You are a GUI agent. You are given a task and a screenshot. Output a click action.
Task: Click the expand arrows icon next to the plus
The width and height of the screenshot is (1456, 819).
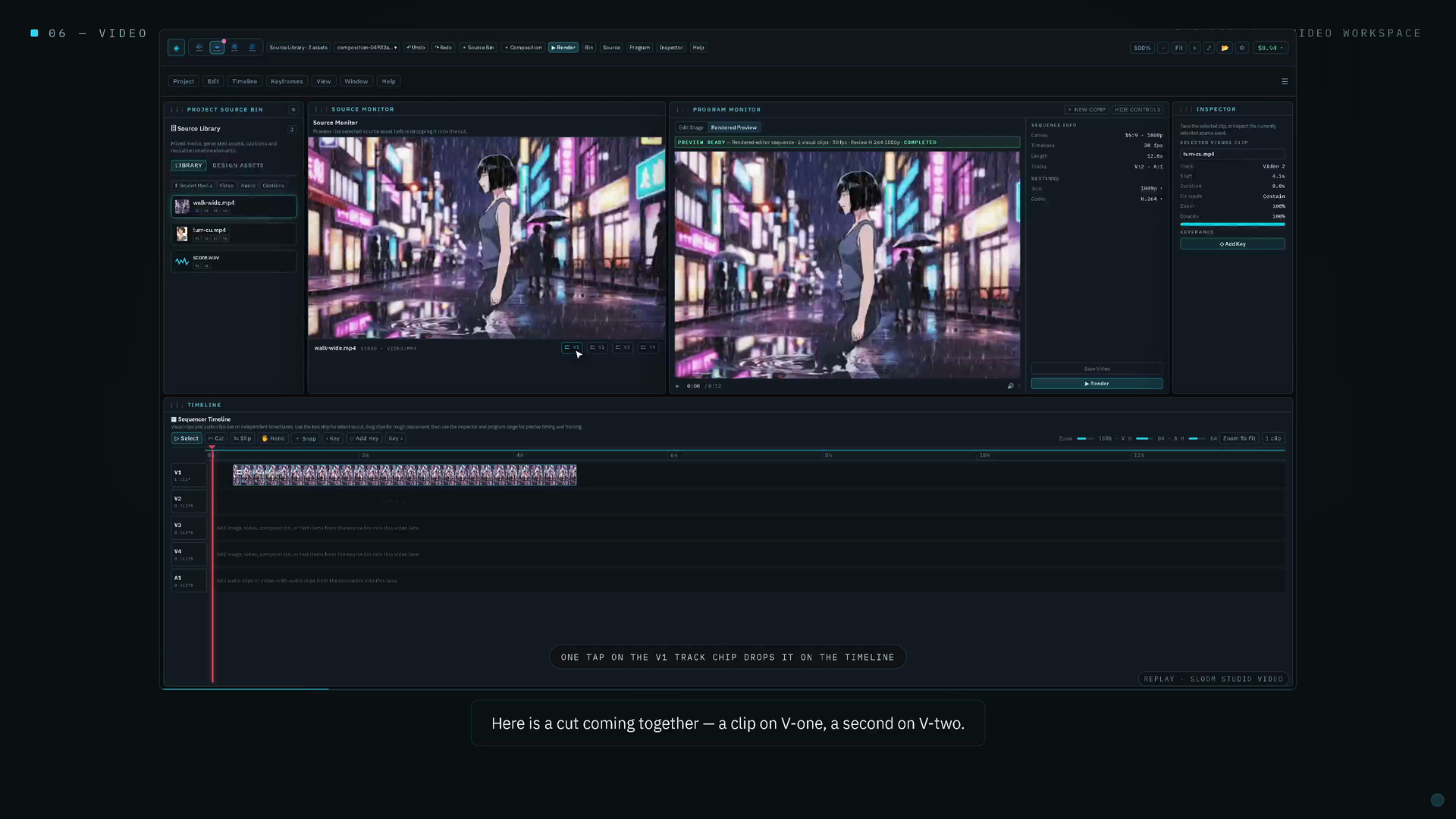1209,48
